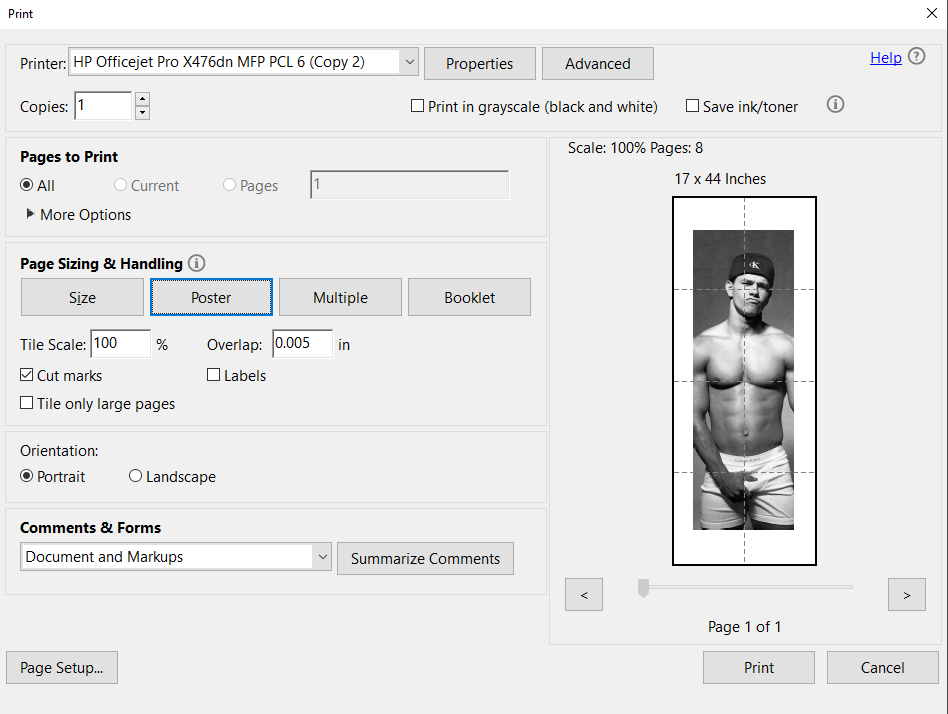Click the Help question mark icon

click(916, 57)
